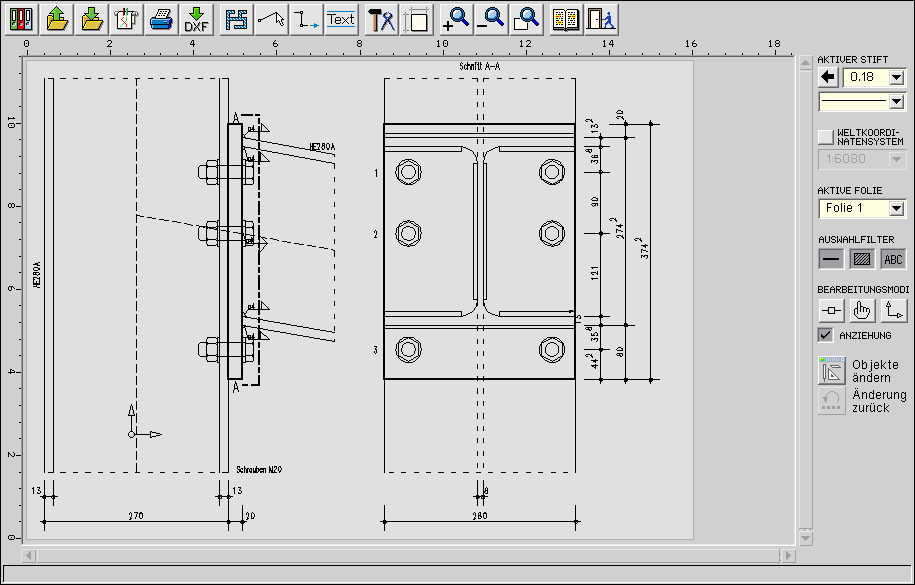Click the Objekte ändern button

click(x=832, y=371)
